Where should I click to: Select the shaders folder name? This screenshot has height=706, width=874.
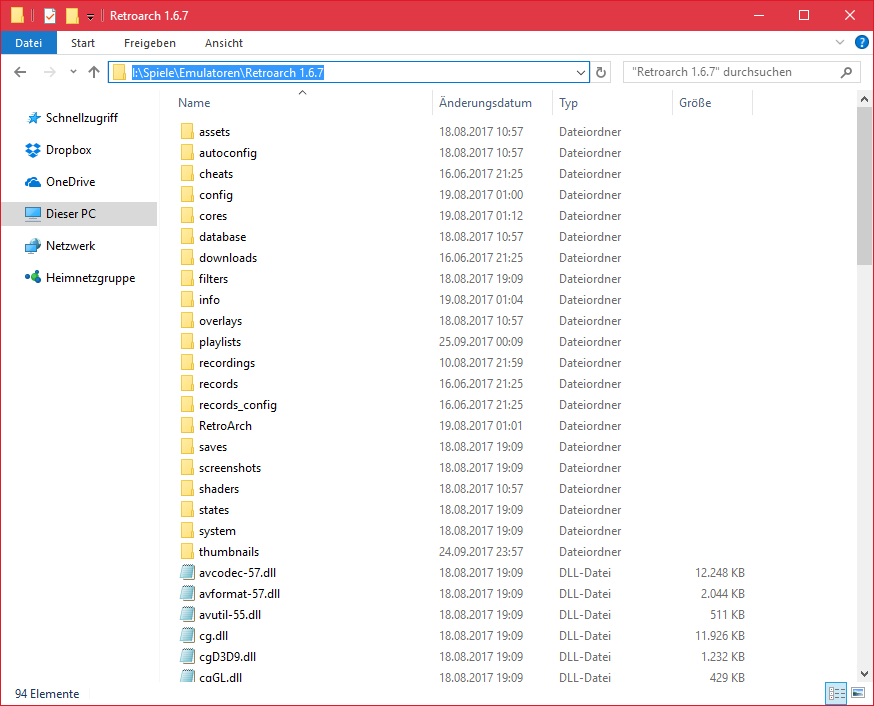(219, 489)
